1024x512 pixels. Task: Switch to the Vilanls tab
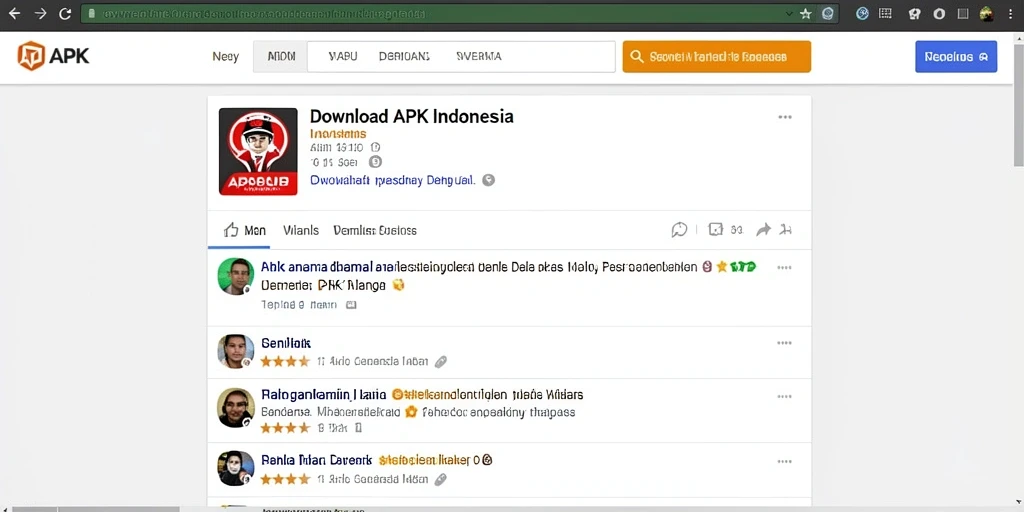click(301, 231)
